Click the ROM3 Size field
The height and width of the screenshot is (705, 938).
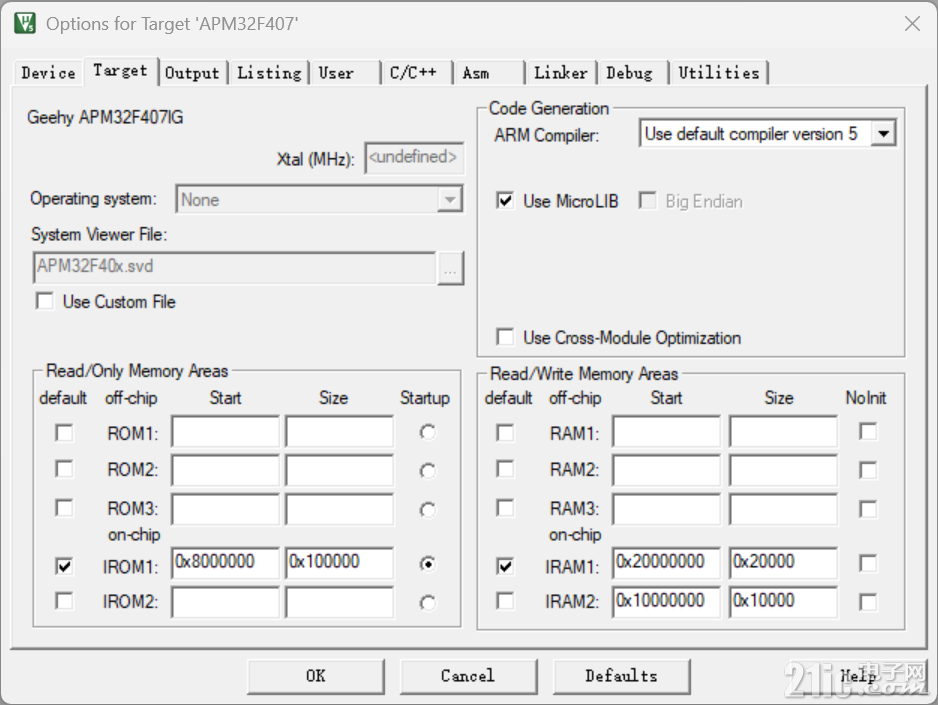point(339,509)
